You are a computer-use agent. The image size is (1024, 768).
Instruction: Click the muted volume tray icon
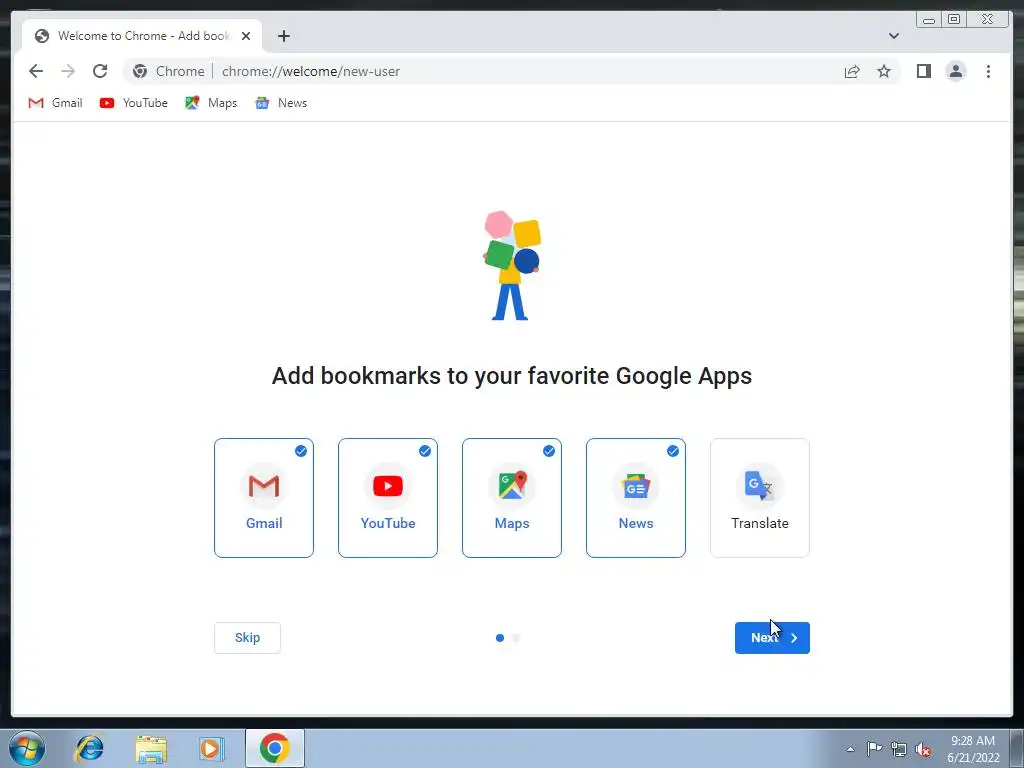(923, 750)
